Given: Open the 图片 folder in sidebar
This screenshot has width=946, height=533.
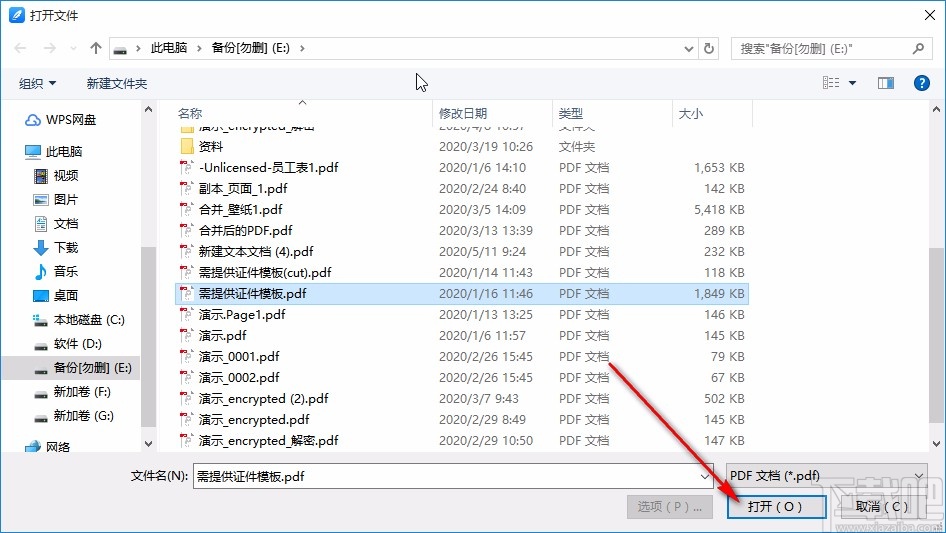Looking at the screenshot, I should tap(56, 200).
